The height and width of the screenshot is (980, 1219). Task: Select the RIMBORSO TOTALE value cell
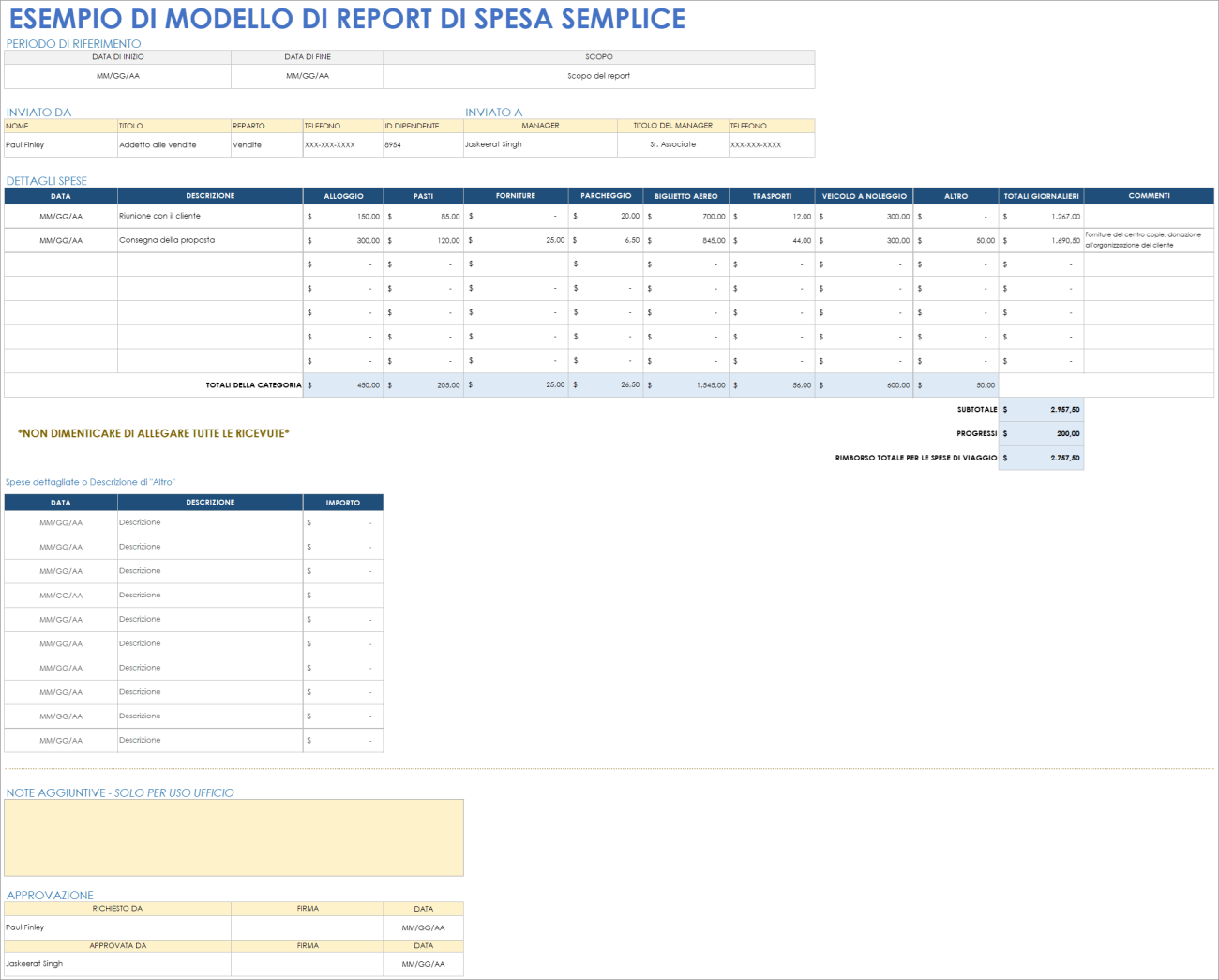(x=1041, y=459)
